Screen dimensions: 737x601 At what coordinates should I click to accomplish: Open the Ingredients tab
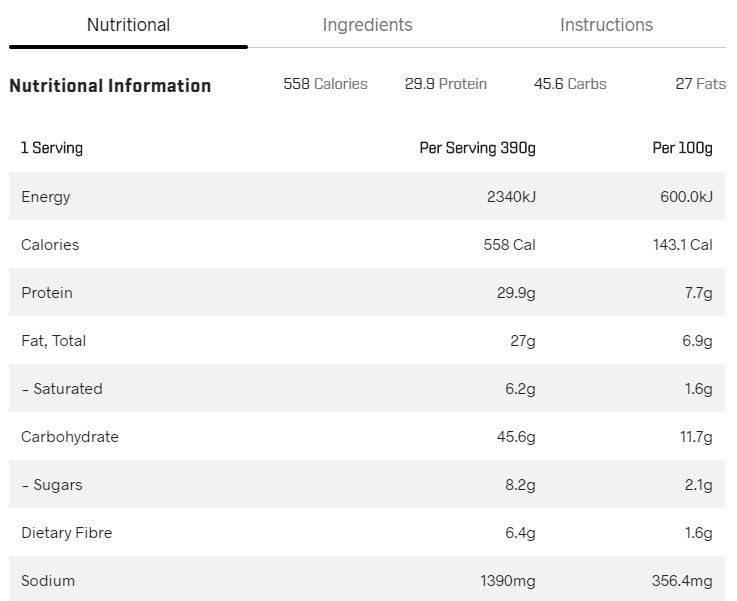[x=367, y=25]
